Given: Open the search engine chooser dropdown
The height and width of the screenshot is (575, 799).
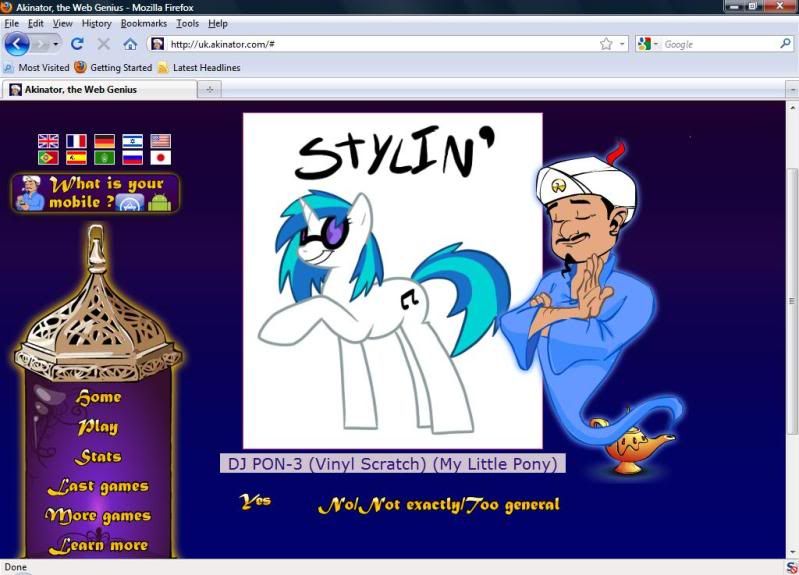Looking at the screenshot, I should coord(656,44).
